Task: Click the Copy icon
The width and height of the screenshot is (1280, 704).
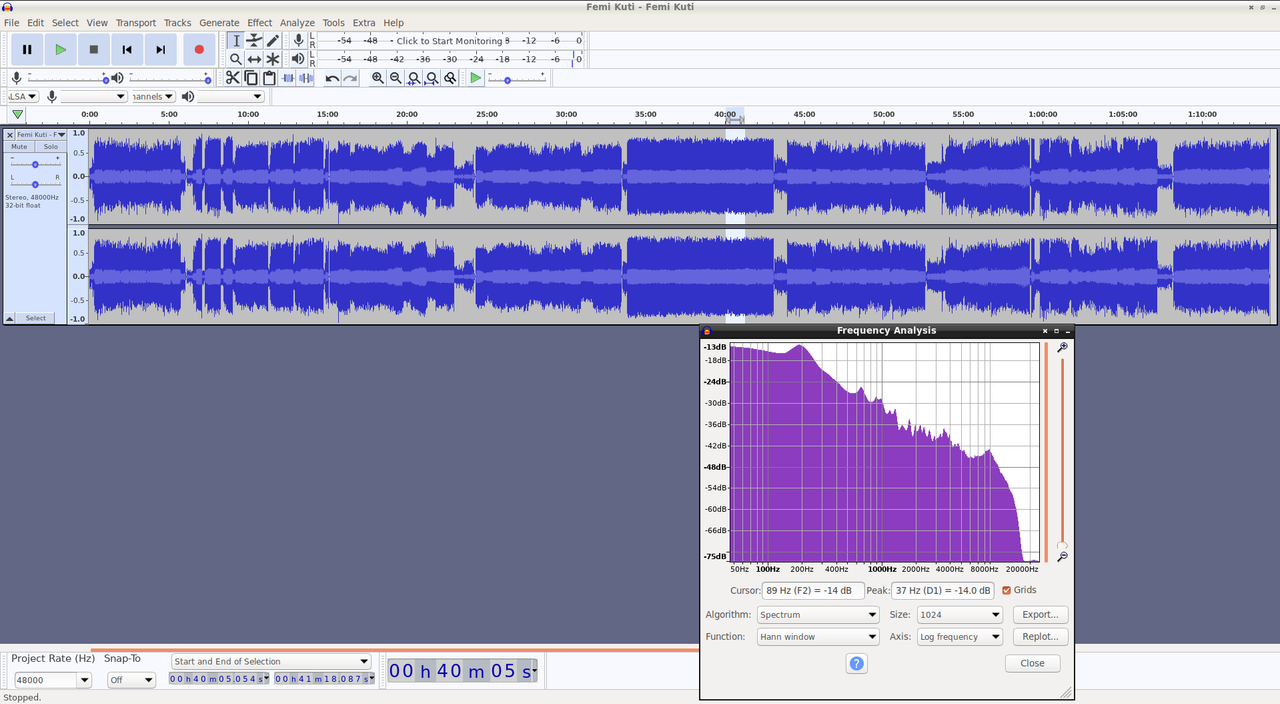Action: [251, 78]
